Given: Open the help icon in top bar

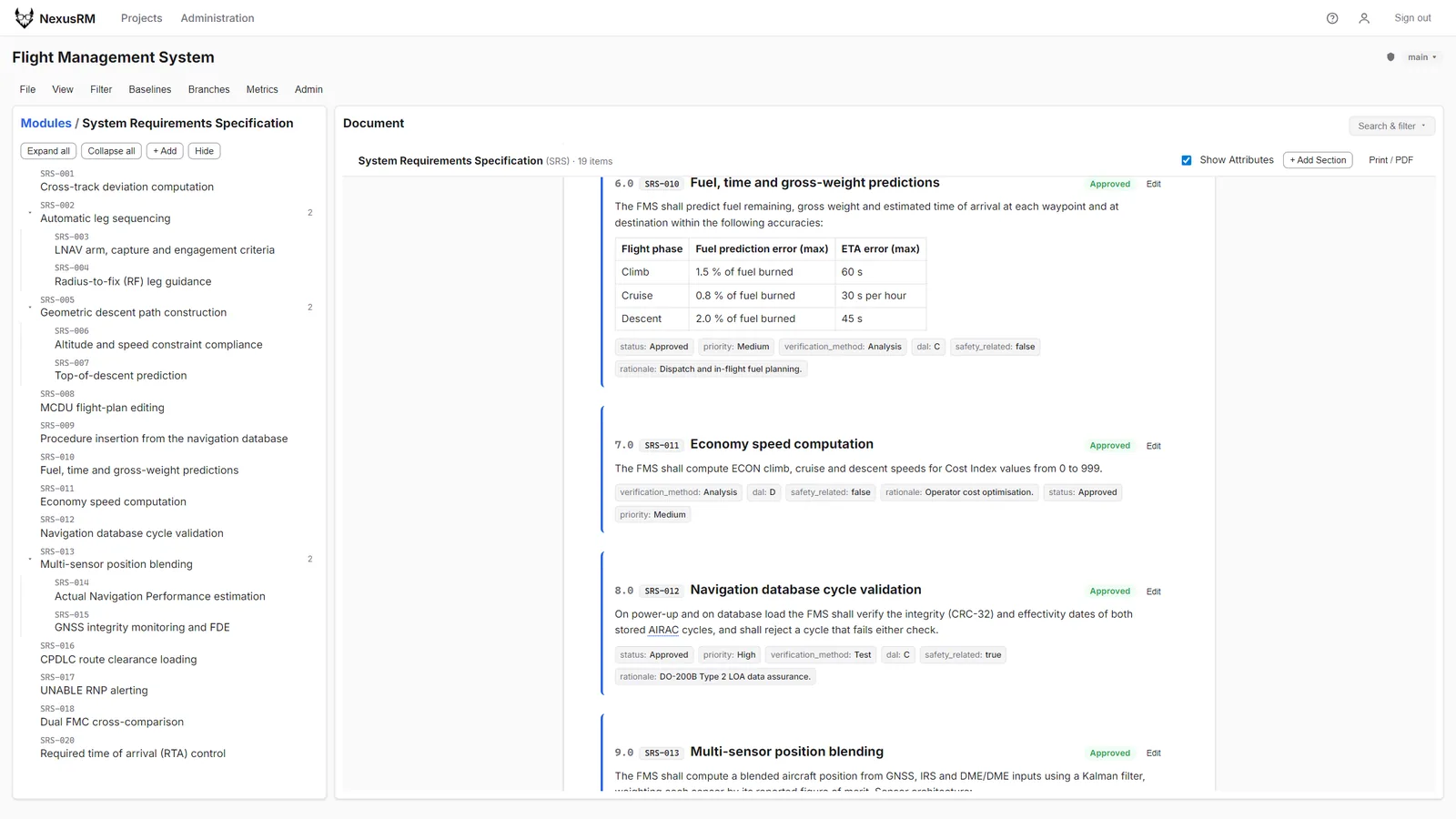Looking at the screenshot, I should click(1332, 18).
